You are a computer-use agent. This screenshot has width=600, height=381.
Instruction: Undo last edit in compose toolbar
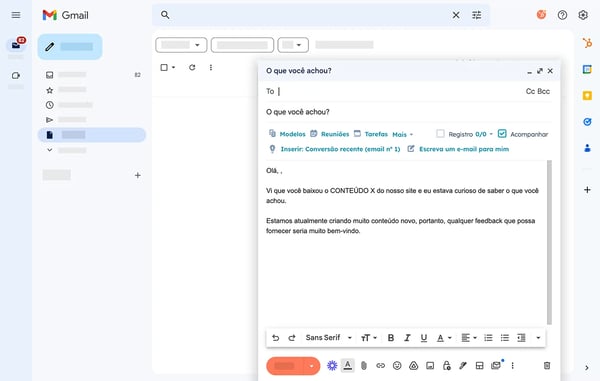coord(276,338)
